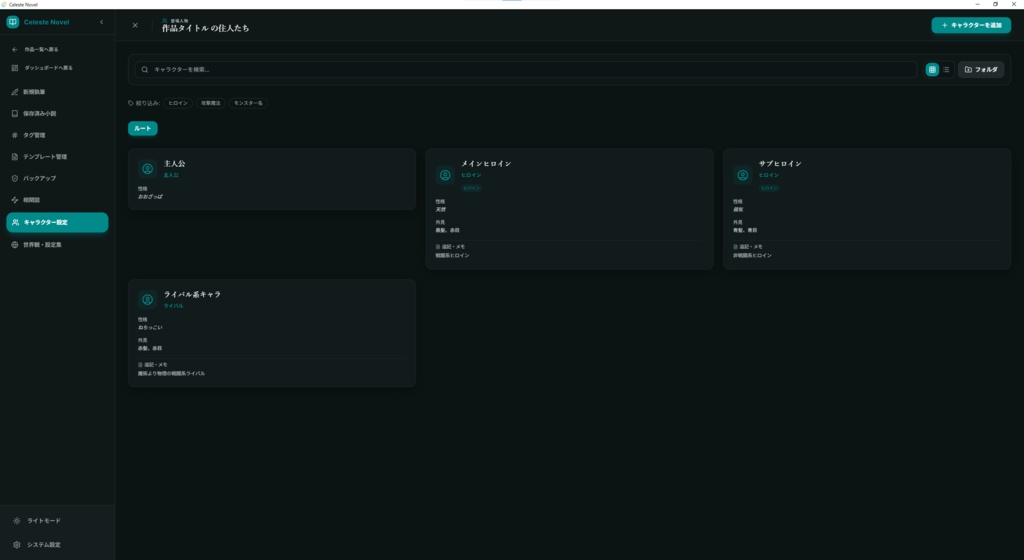Click the Celeste Novel book logo icon
This screenshot has height=560, width=1024.
pyautogui.click(x=12, y=22)
